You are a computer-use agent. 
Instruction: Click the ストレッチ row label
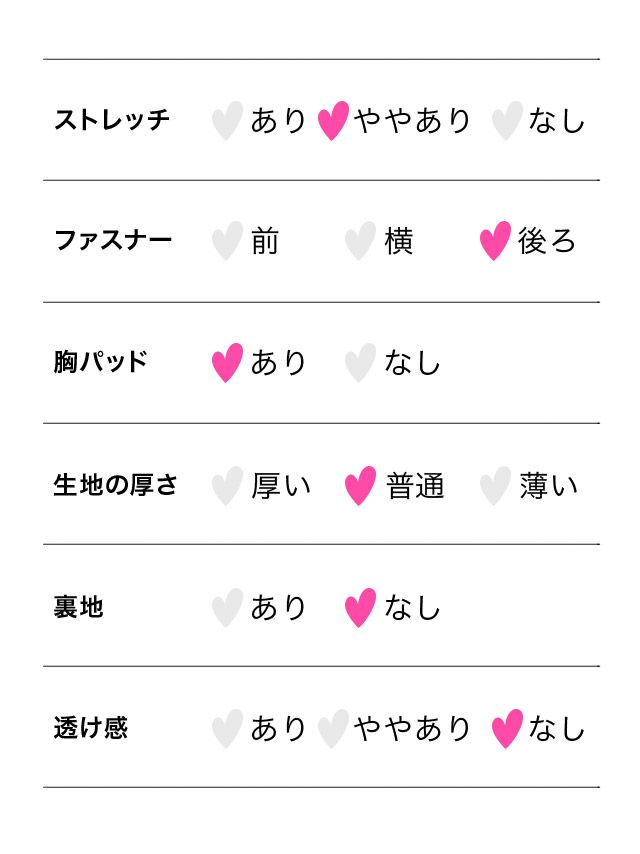(112, 120)
